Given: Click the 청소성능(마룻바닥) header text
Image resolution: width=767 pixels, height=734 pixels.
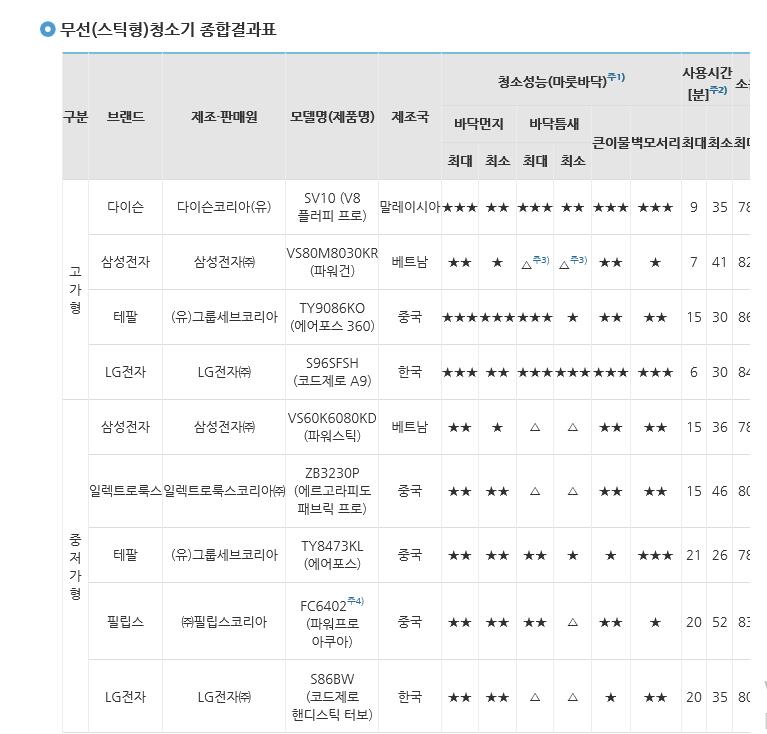Looking at the screenshot, I should click(x=552, y=81).
